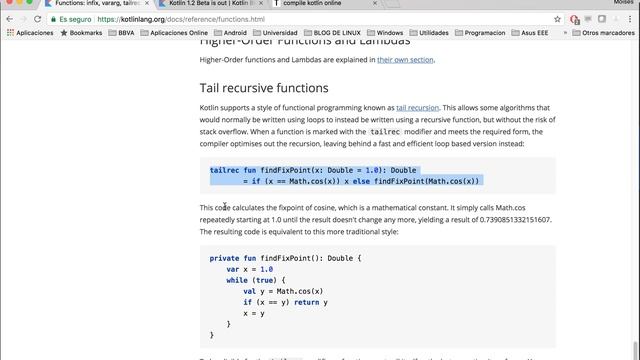Open BLOG DE LINUX bookmark folder

coord(332,33)
